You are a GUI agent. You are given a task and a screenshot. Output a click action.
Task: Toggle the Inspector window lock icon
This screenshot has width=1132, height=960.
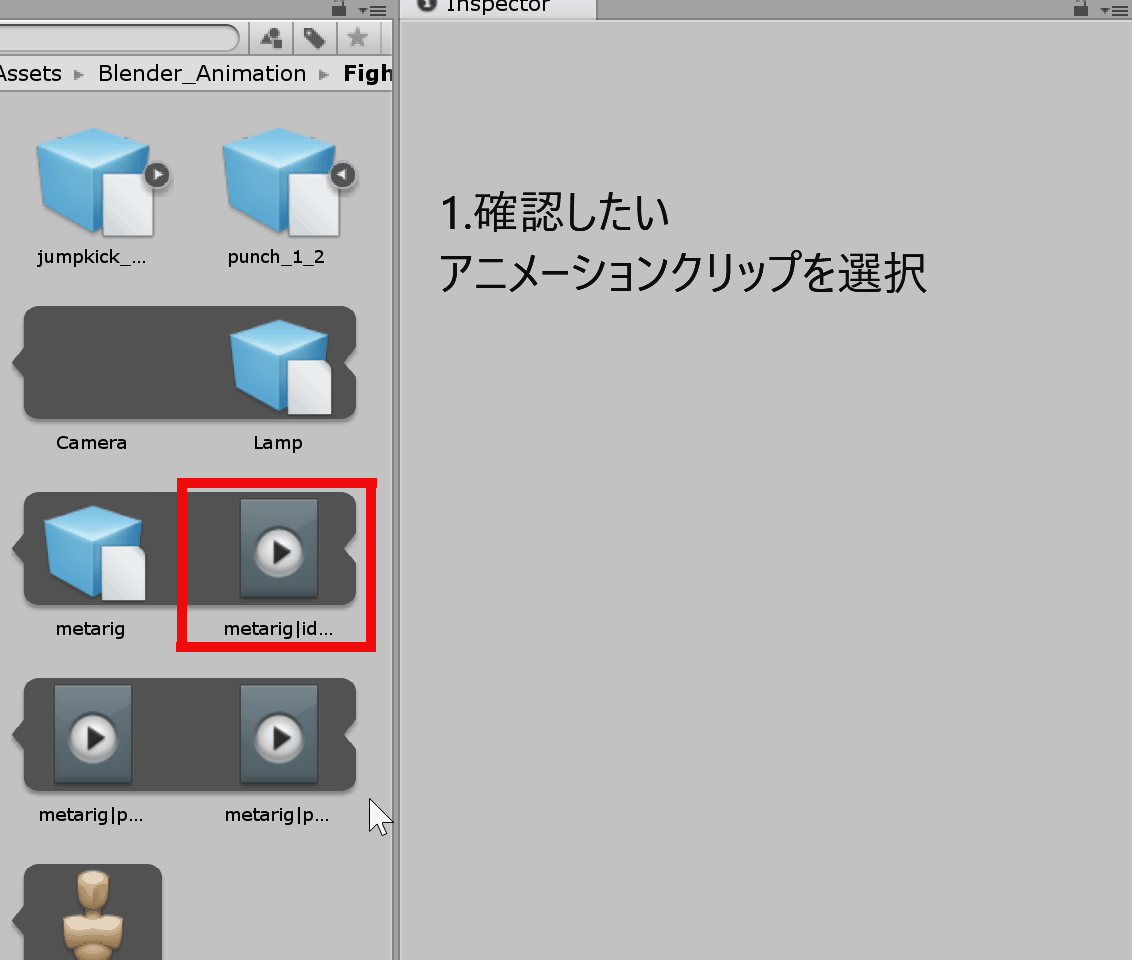pos(1083,9)
